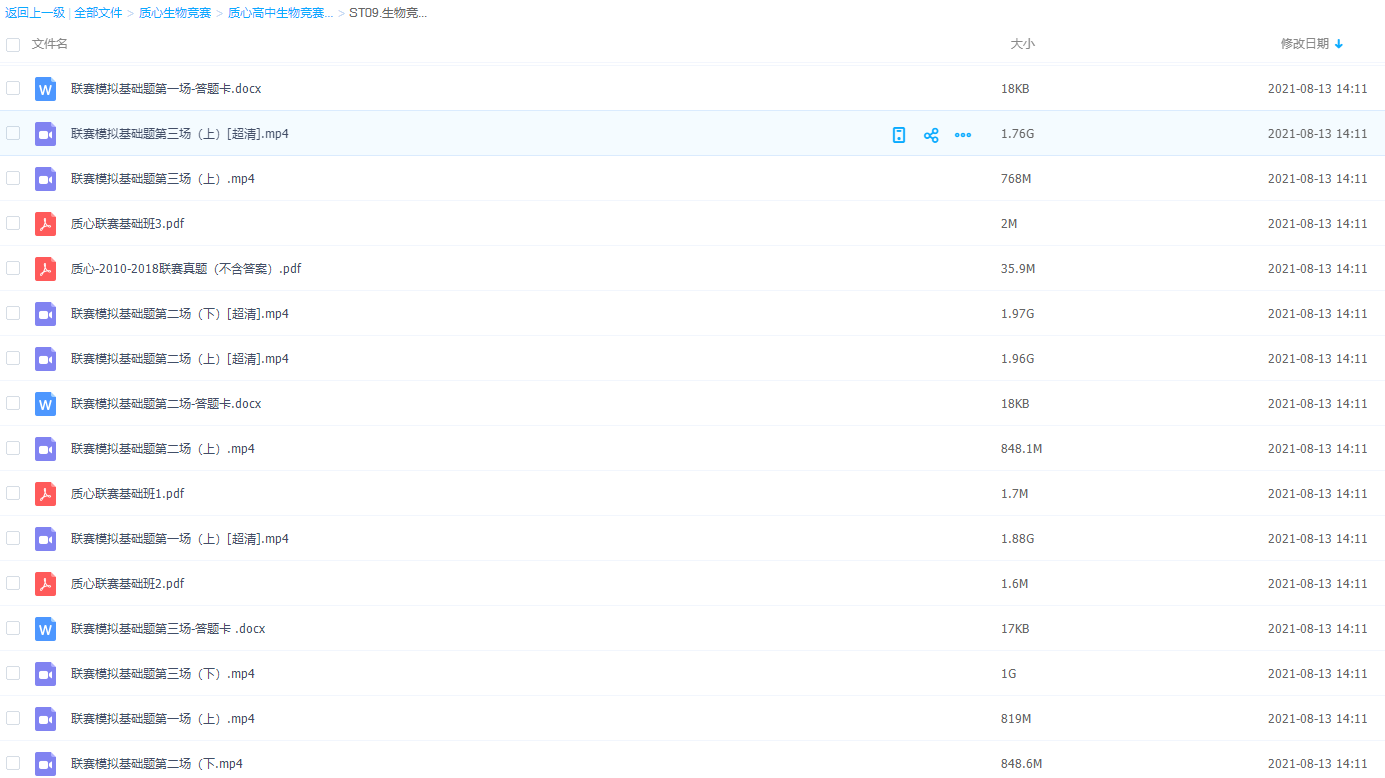This screenshot has width=1385, height=778.
Task: Open the three-dot more menu on hovered row
Action: coord(963,135)
